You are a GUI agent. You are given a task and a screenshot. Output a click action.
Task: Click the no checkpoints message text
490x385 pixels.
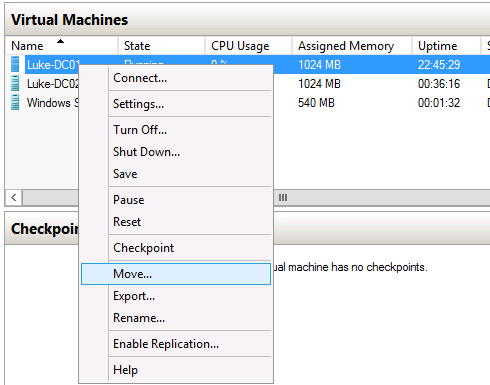tap(350, 267)
